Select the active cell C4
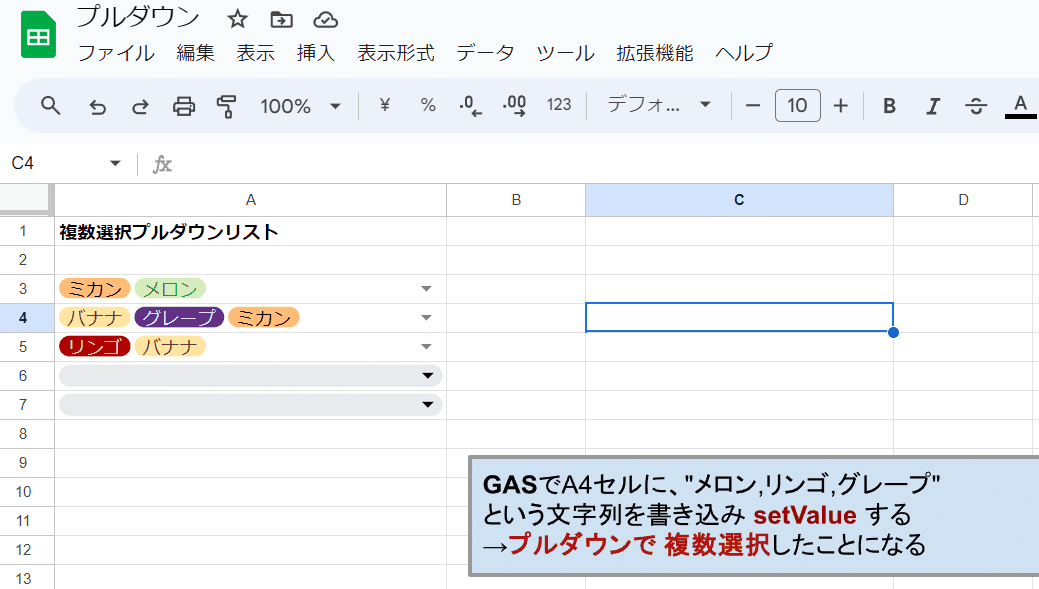Image resolution: width=1039 pixels, height=589 pixels. point(739,317)
